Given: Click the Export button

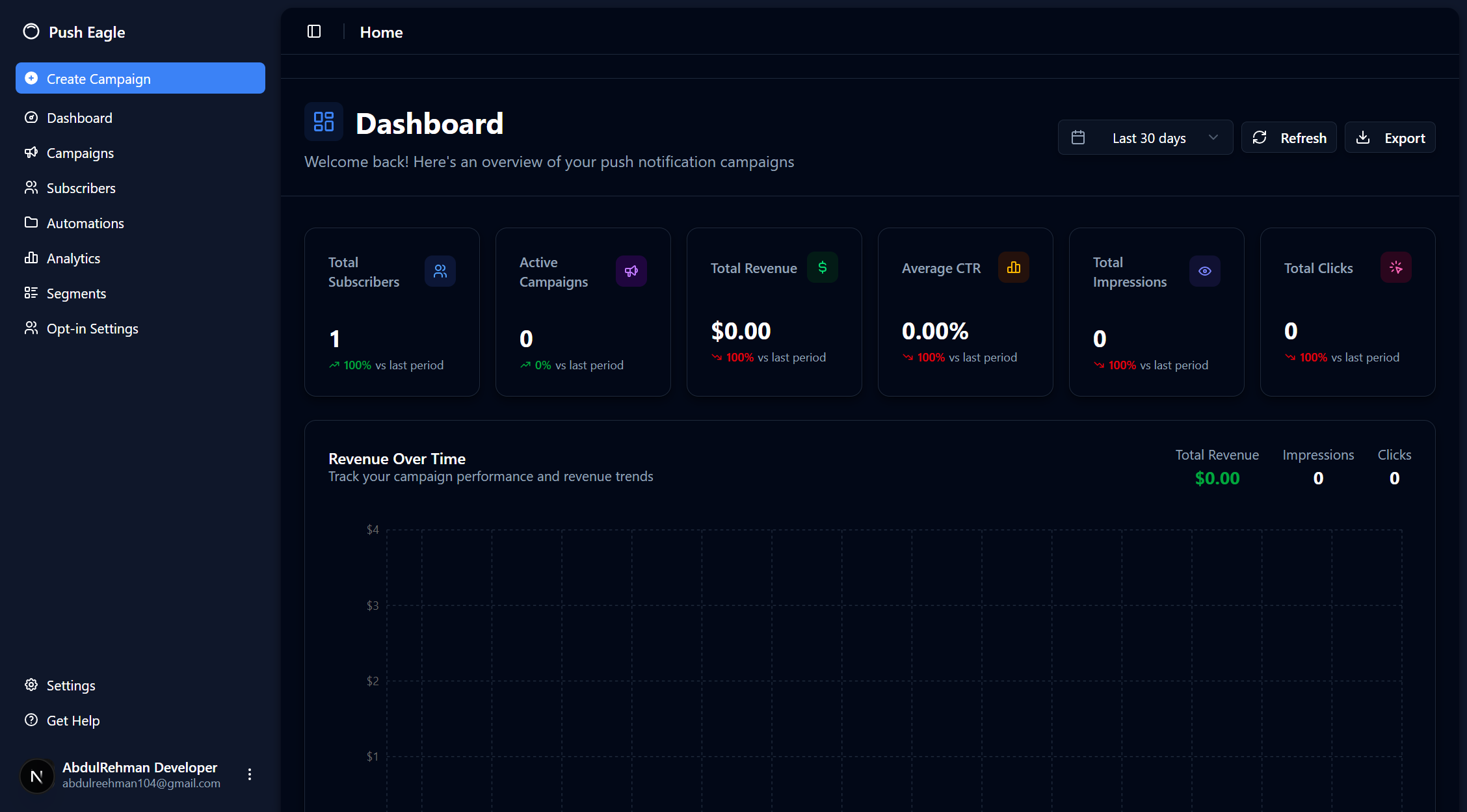Looking at the screenshot, I should (x=1390, y=137).
